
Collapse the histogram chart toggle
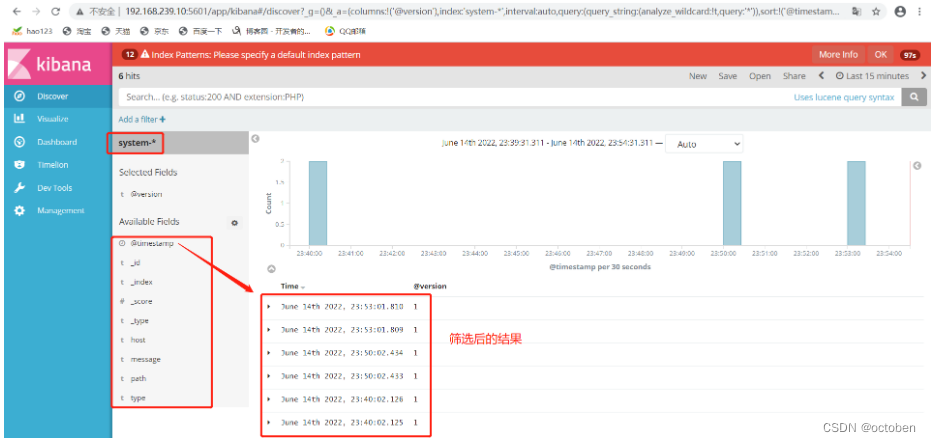[271, 269]
